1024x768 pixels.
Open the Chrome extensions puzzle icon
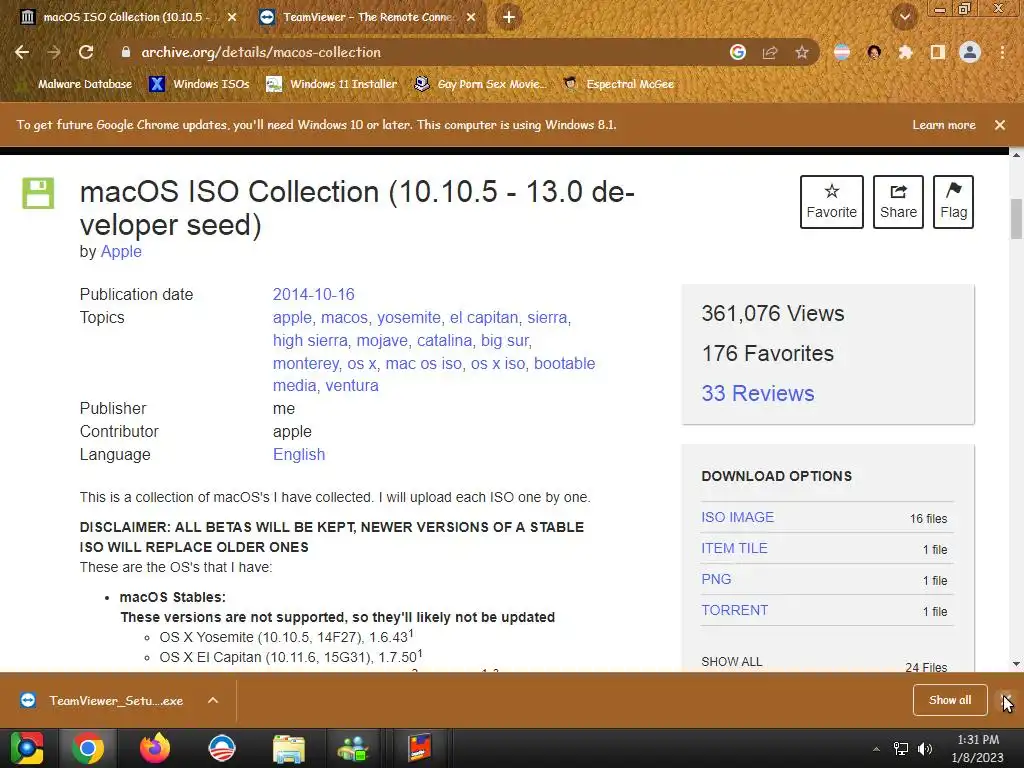point(905,52)
